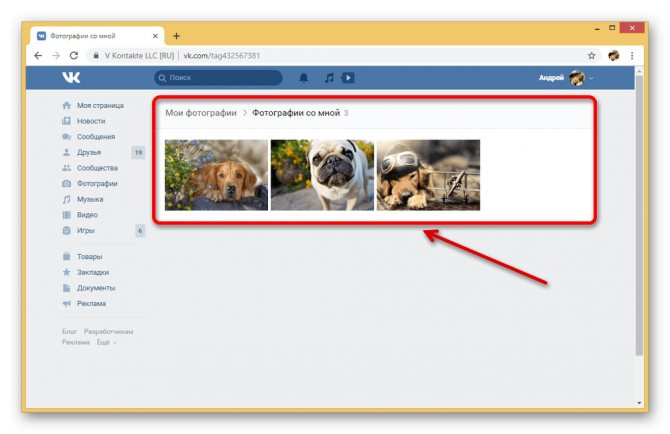The image size is (670, 434).
Task: Click the Закладки star icon in sidebar
Action: point(66,272)
